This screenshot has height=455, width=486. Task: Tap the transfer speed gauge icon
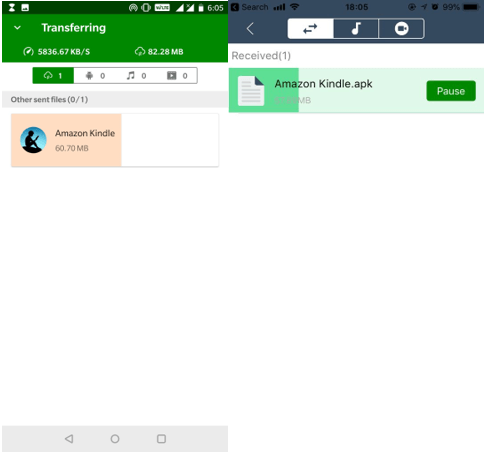click(28, 52)
